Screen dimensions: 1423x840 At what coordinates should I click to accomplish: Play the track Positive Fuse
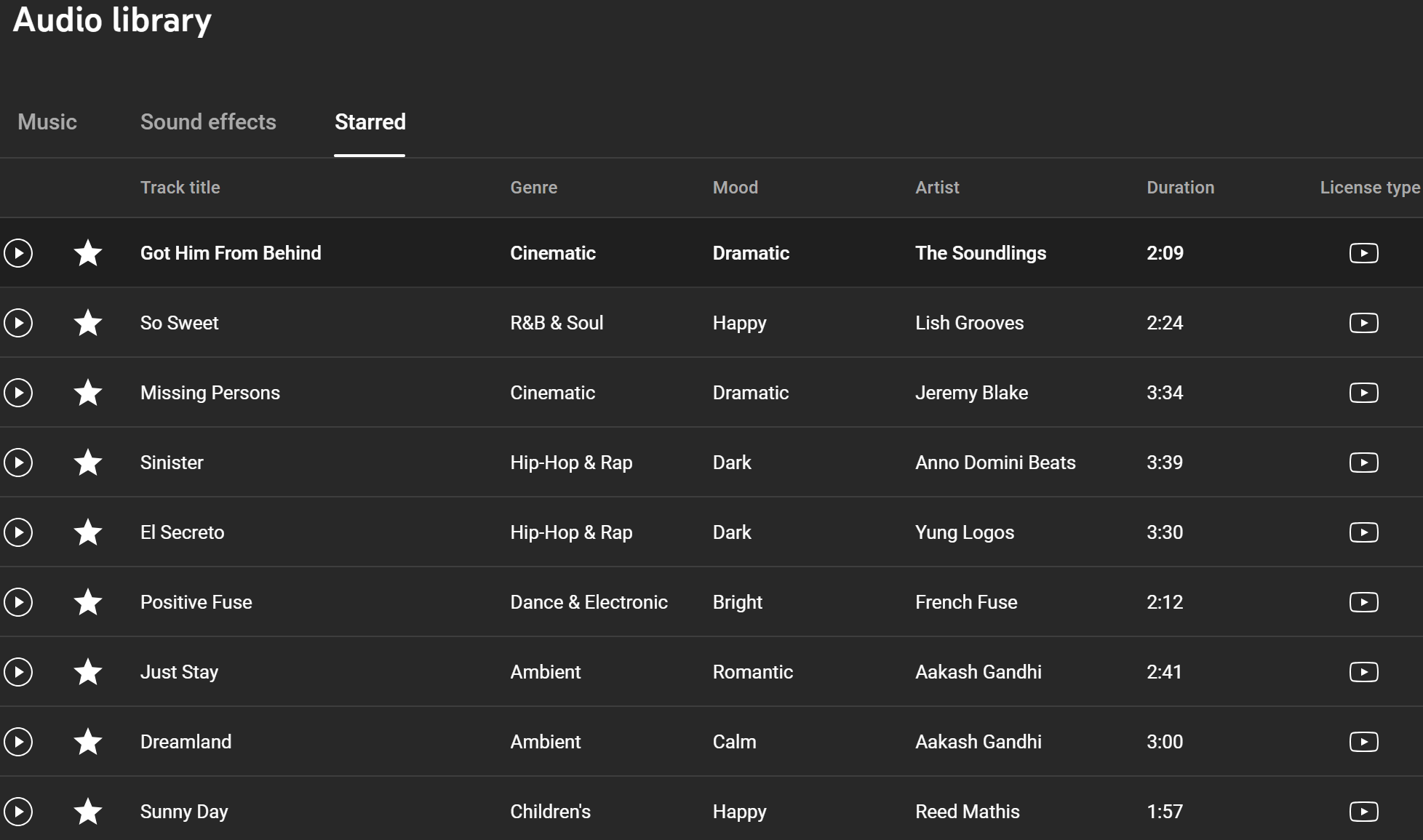click(18, 602)
